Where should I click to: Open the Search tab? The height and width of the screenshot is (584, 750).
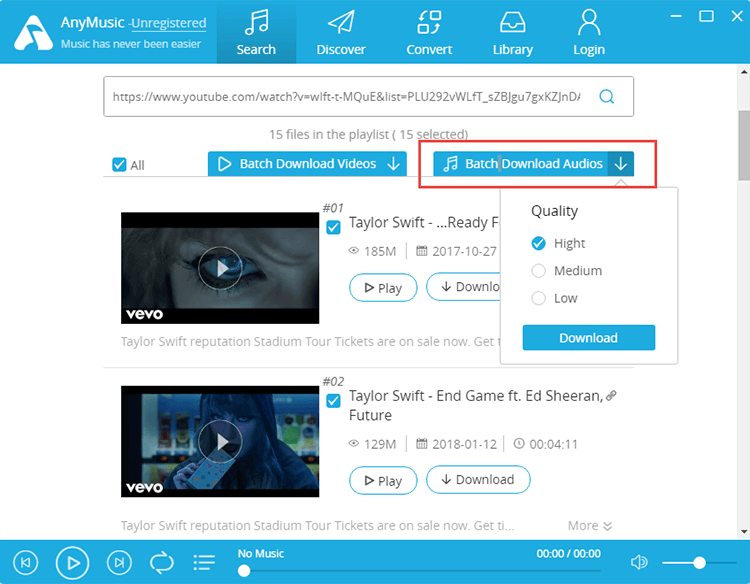(x=256, y=33)
